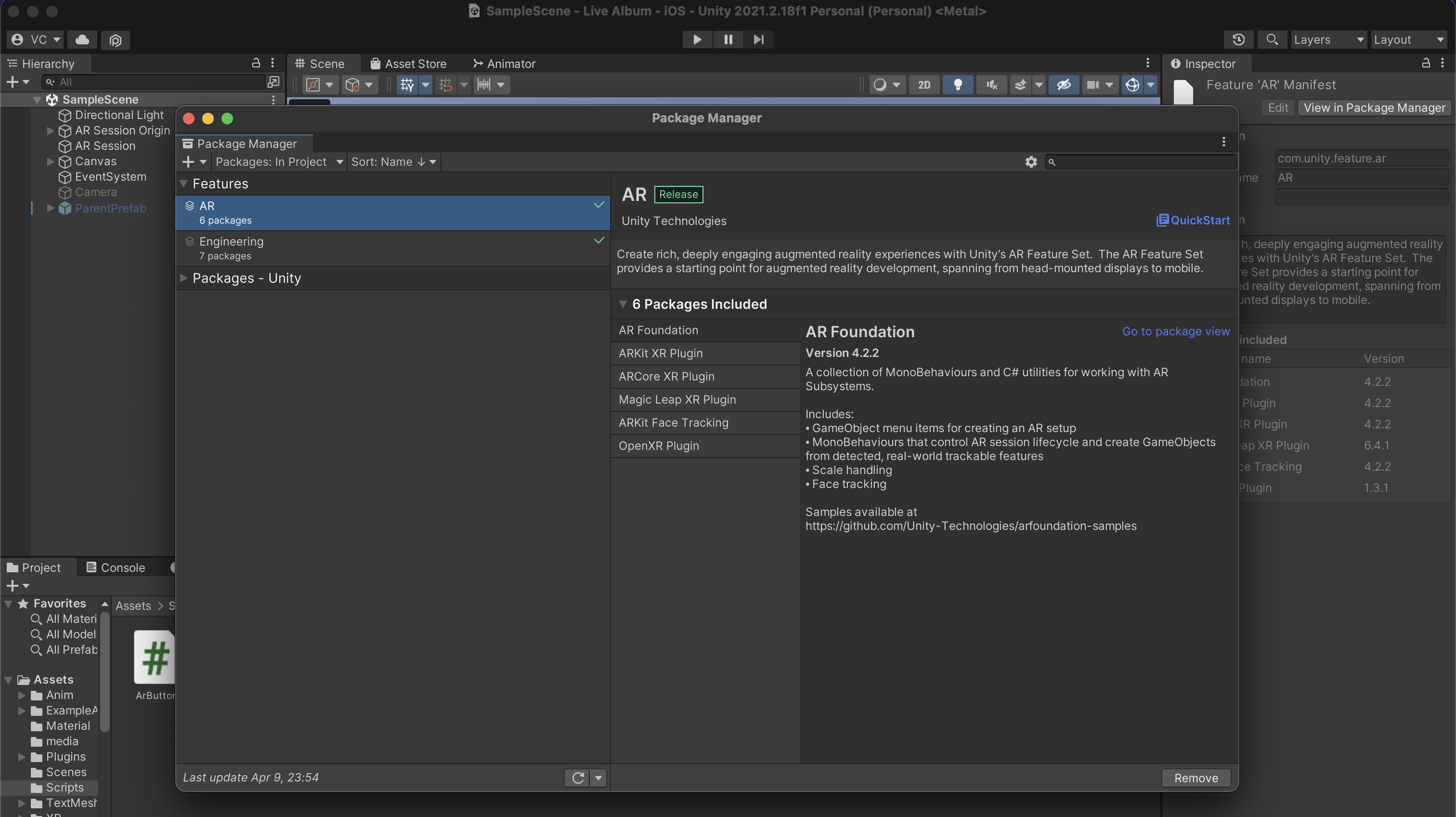Select Directional Light in Hierarchy
This screenshot has height=817, width=1456.
119,115
